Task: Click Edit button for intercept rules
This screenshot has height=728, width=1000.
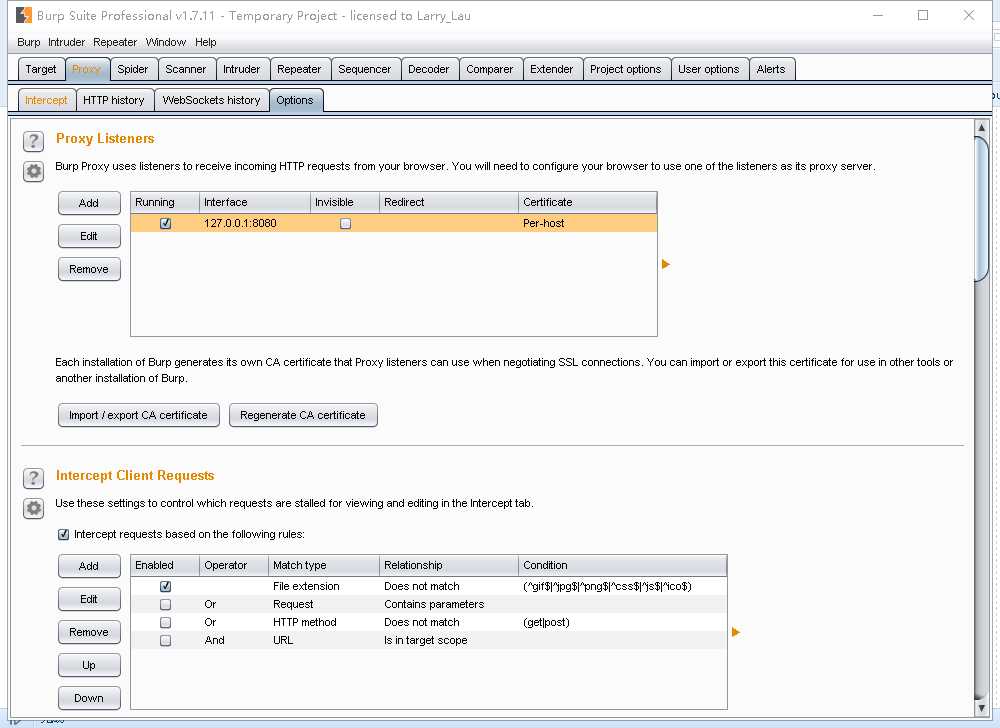Action: [89, 599]
